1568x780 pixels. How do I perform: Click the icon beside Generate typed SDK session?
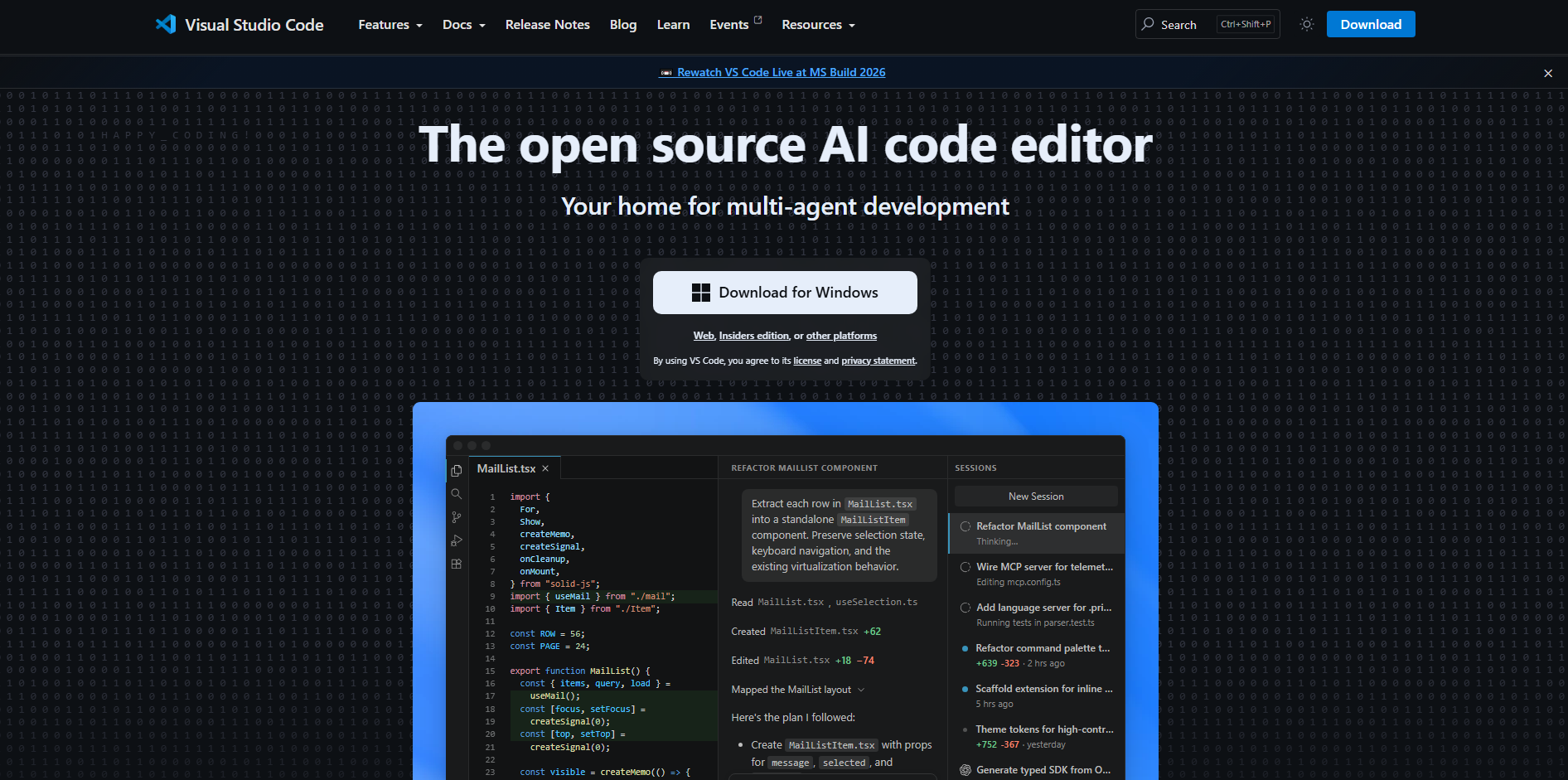tap(965, 770)
